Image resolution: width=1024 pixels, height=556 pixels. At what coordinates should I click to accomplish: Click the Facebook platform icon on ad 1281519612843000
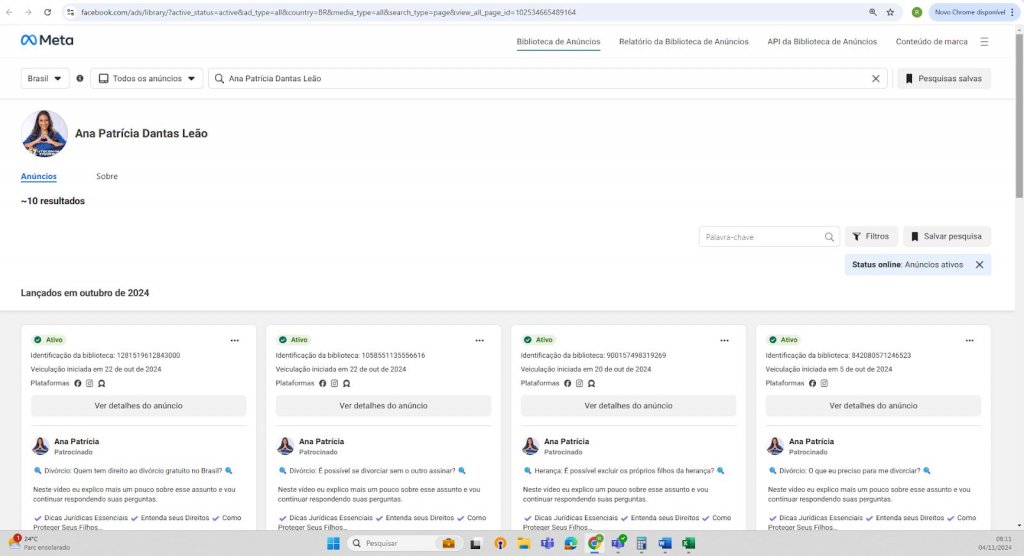[x=78, y=384]
